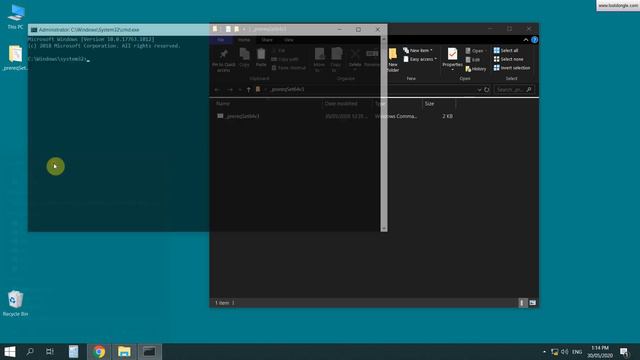Click the Explorer search box

(x=514, y=89)
